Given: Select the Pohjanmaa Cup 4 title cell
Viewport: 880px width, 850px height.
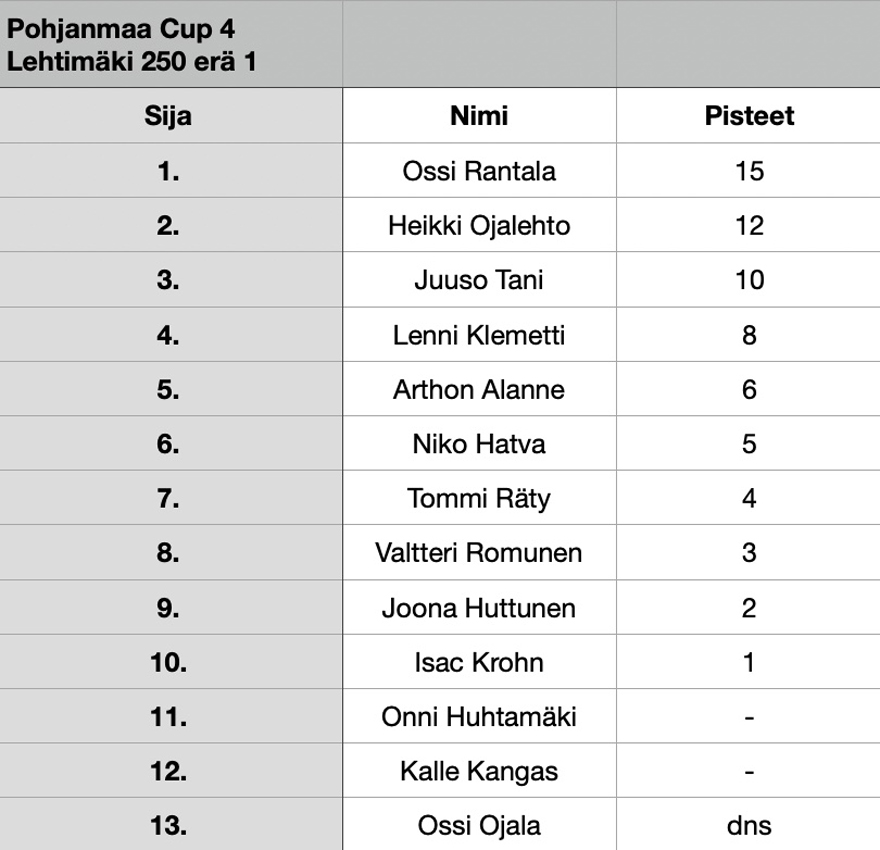Looking at the screenshot, I should click(171, 44).
